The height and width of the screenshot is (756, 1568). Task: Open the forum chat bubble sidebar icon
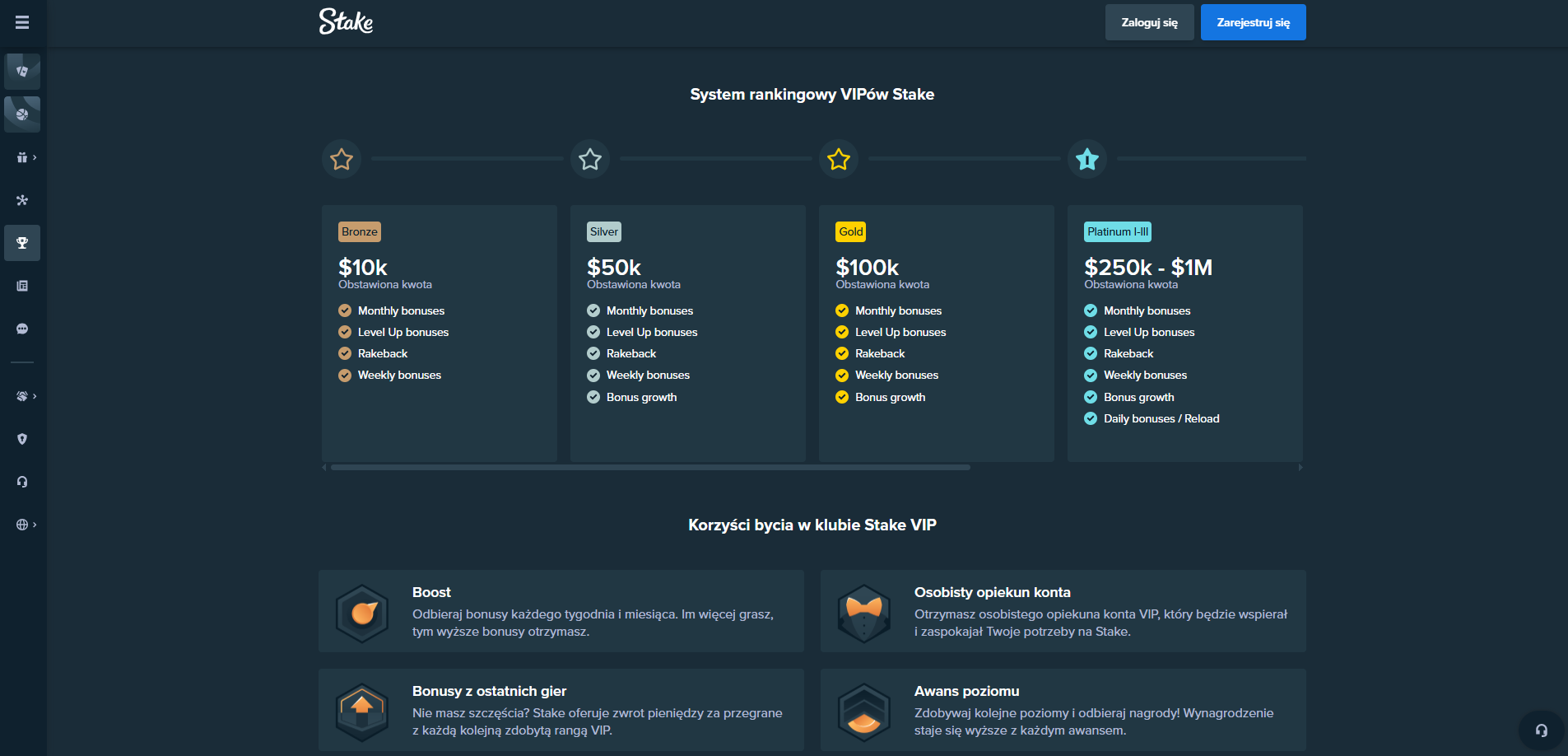pos(22,329)
